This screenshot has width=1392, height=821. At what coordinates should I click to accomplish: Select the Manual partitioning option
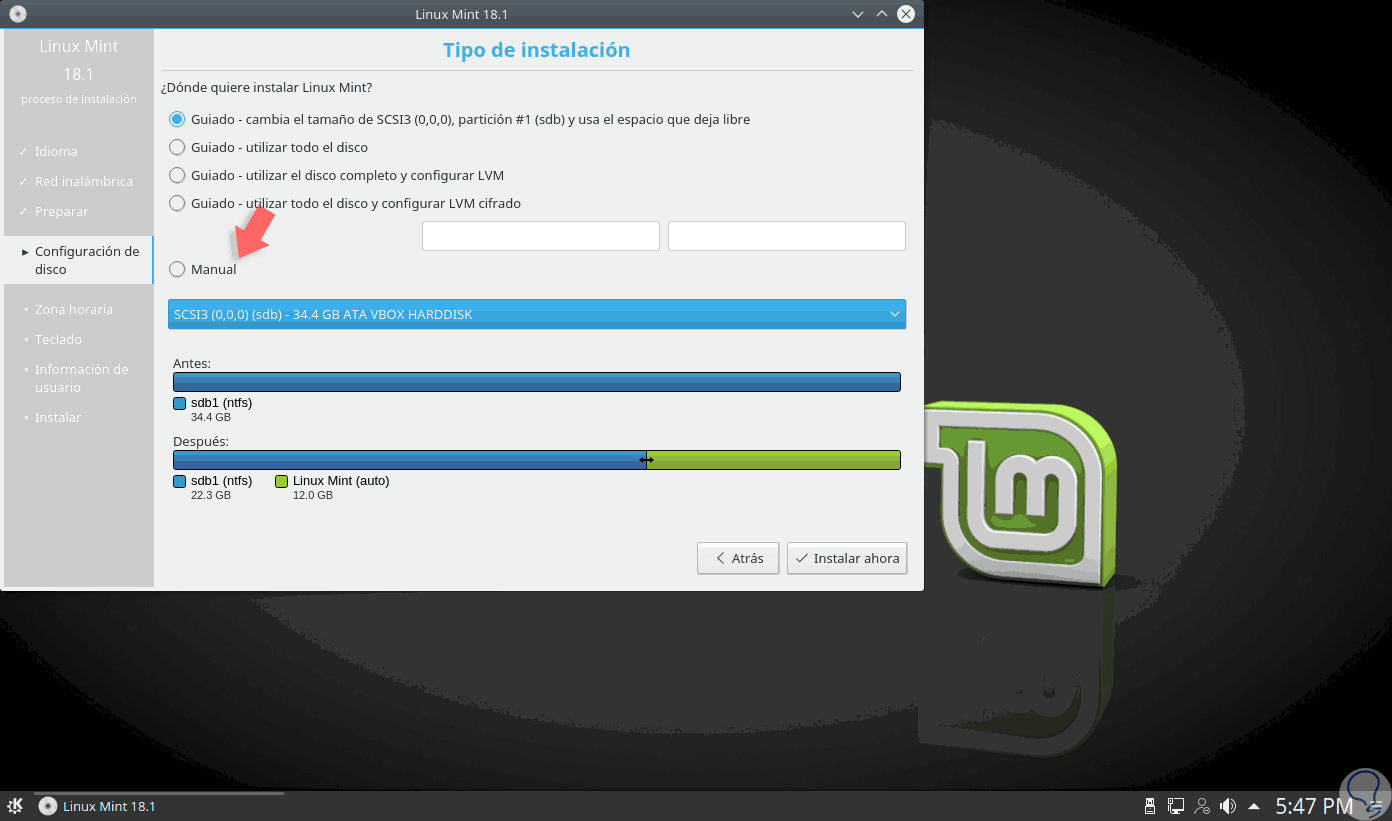point(203,269)
